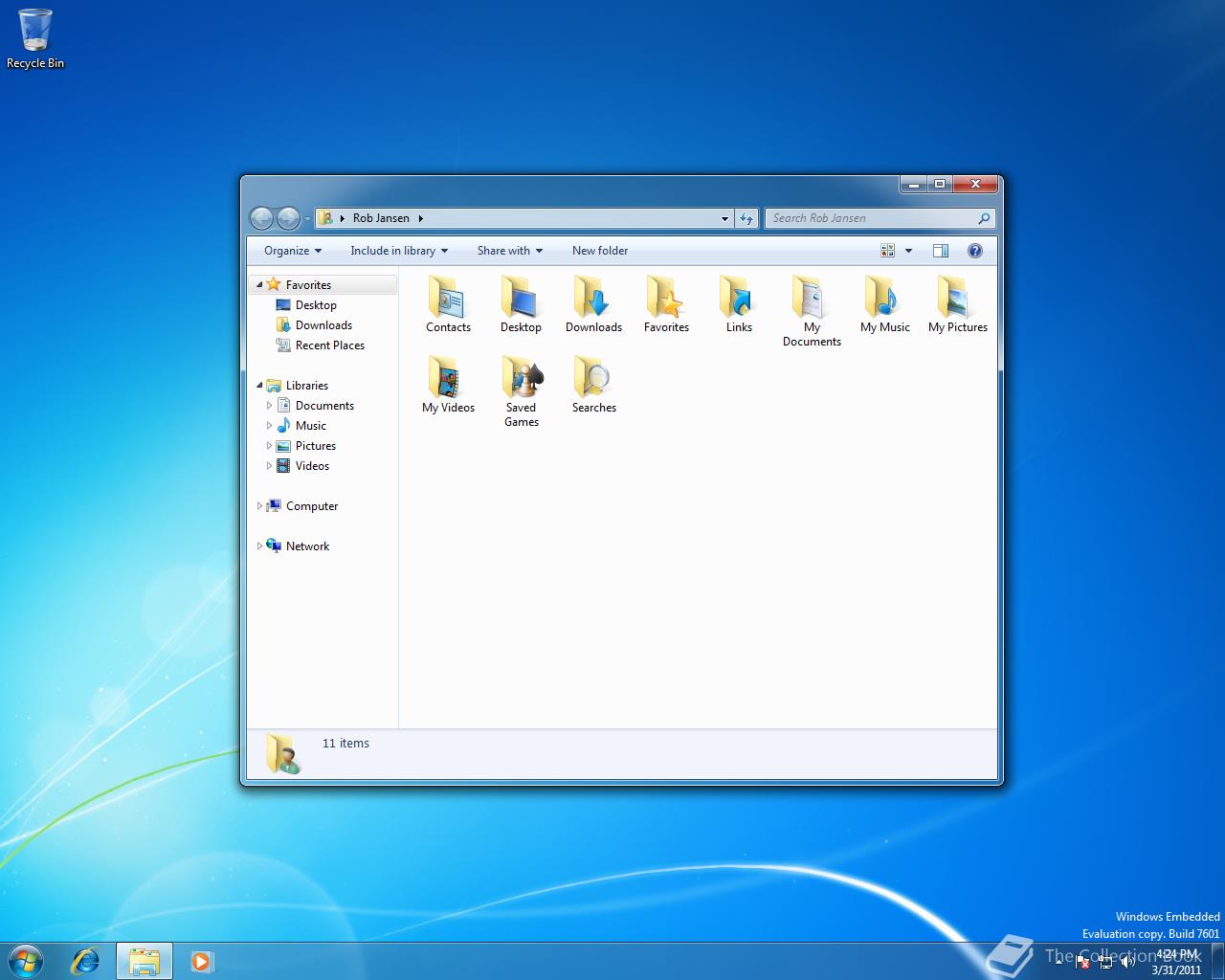Image resolution: width=1225 pixels, height=980 pixels.
Task: Click the New folder button
Action: click(x=599, y=250)
